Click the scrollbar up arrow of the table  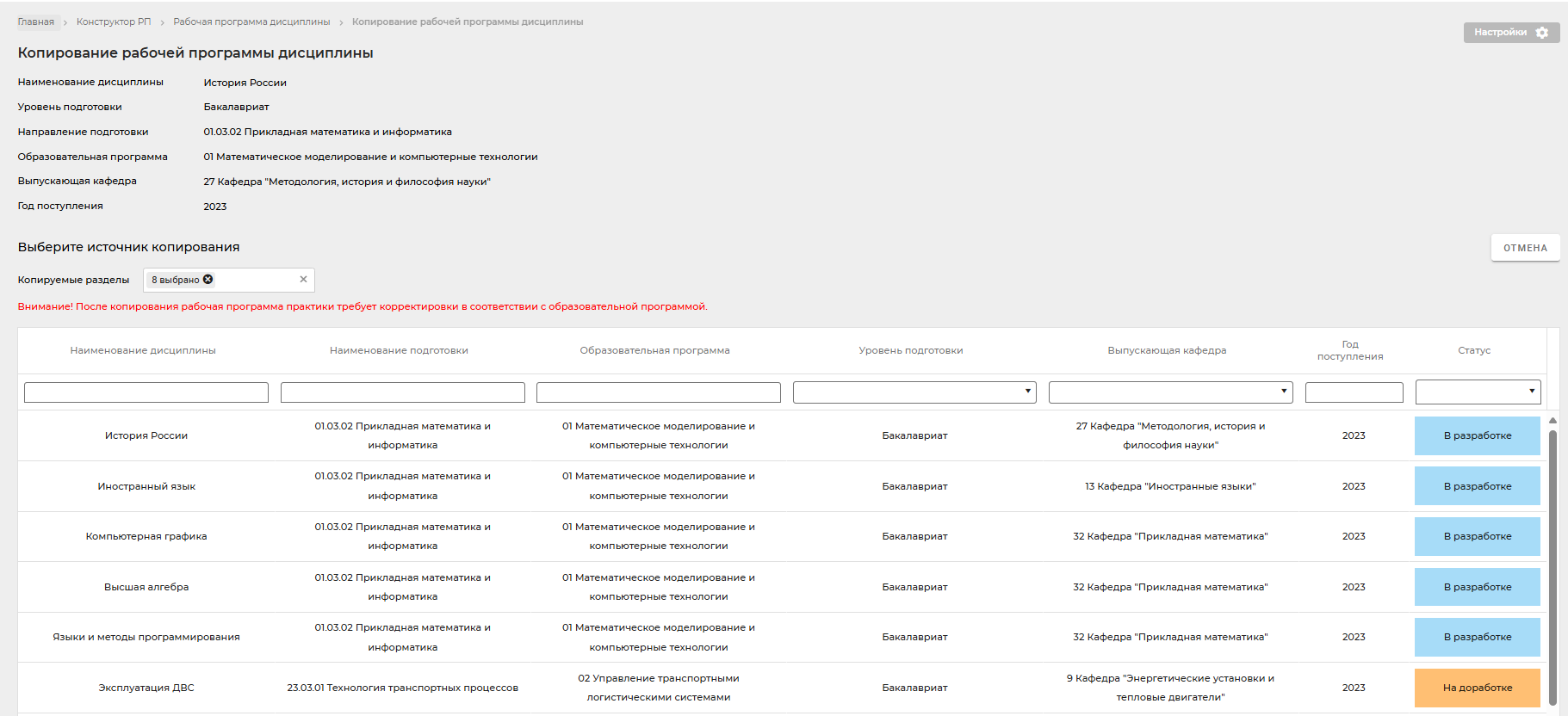coord(1553,421)
